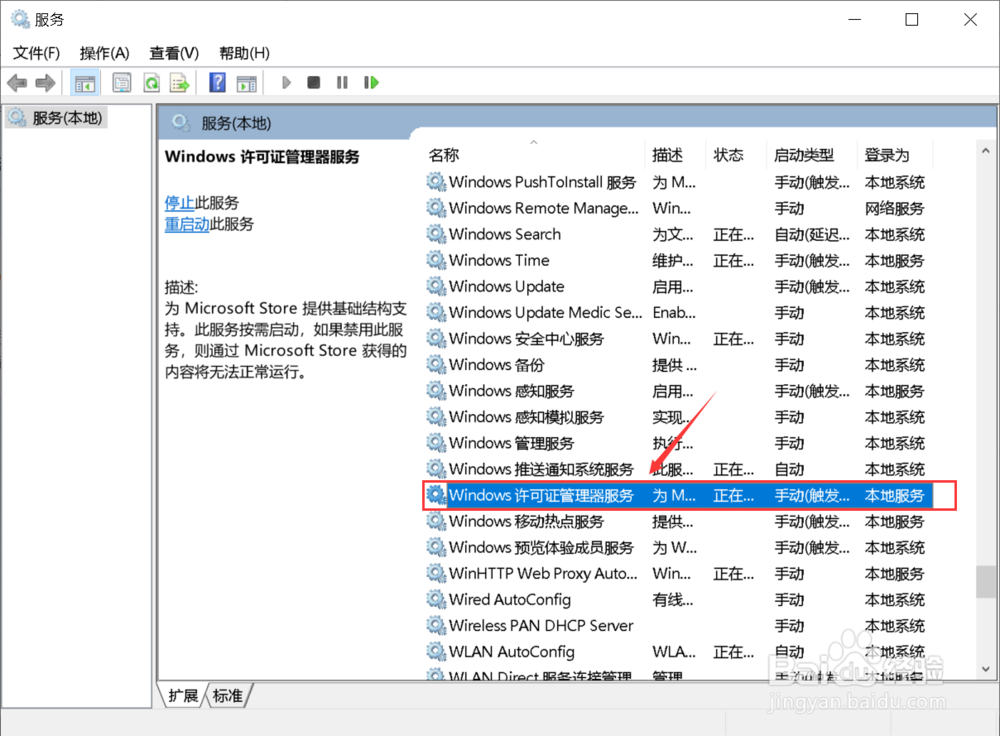Select Windows 感知服务 name
This screenshot has width=1000, height=736.
pos(511,391)
